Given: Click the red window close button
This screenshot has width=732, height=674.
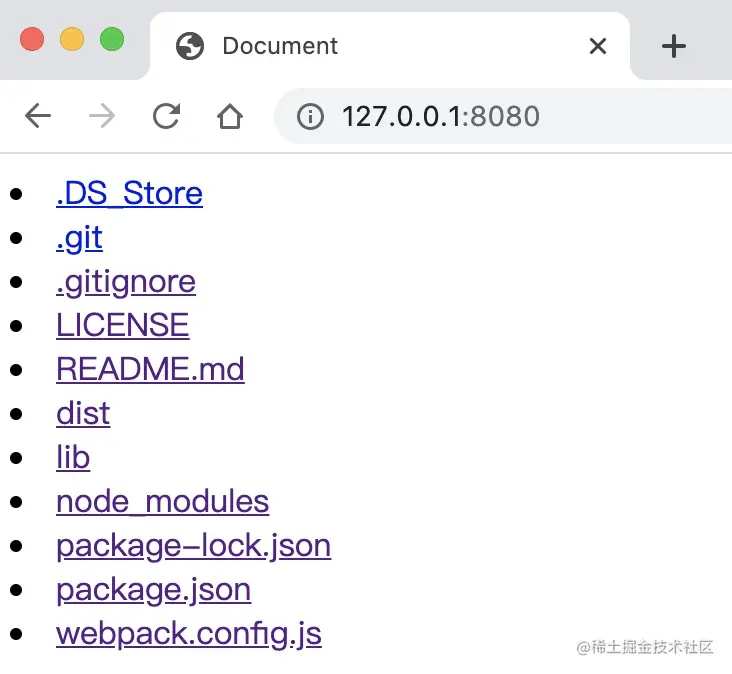Looking at the screenshot, I should [x=32, y=39].
